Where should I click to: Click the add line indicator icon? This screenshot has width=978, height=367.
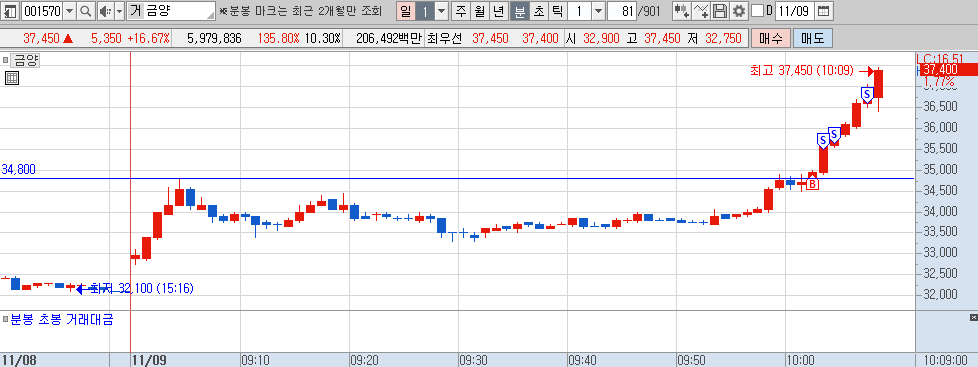702,11
